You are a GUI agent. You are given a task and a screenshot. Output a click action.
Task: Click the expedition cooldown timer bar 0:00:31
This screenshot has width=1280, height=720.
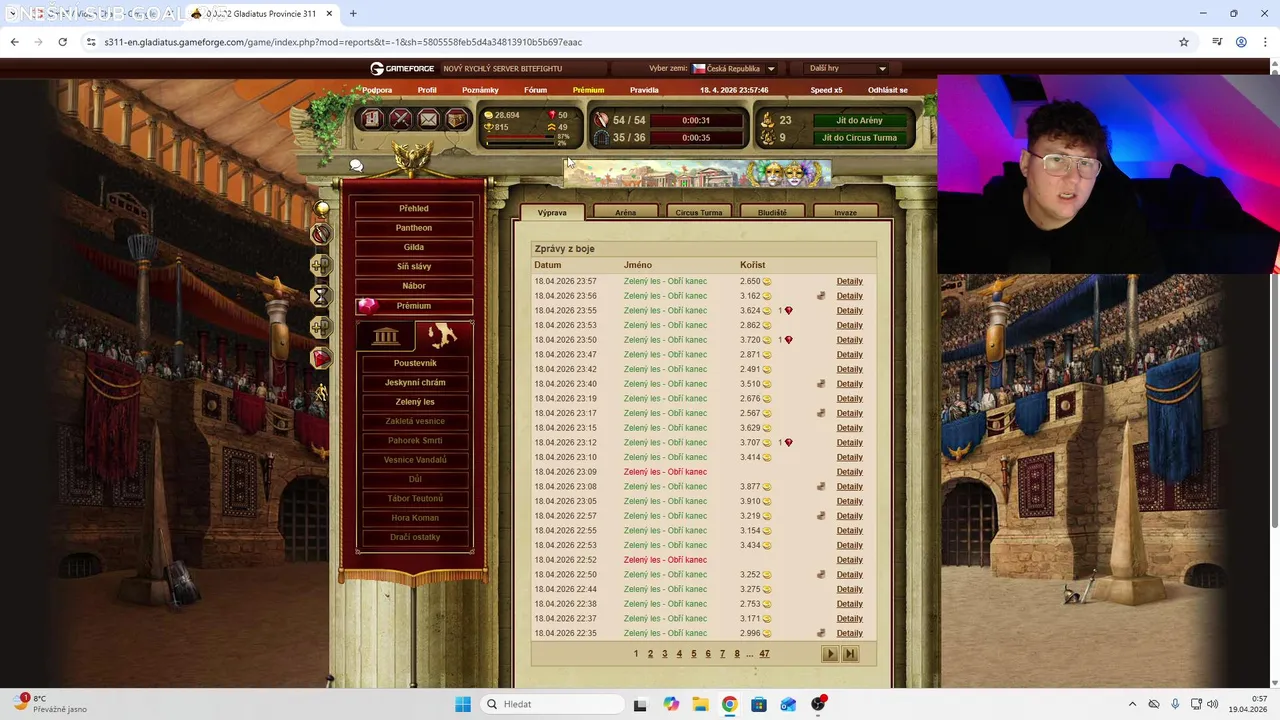click(x=696, y=120)
